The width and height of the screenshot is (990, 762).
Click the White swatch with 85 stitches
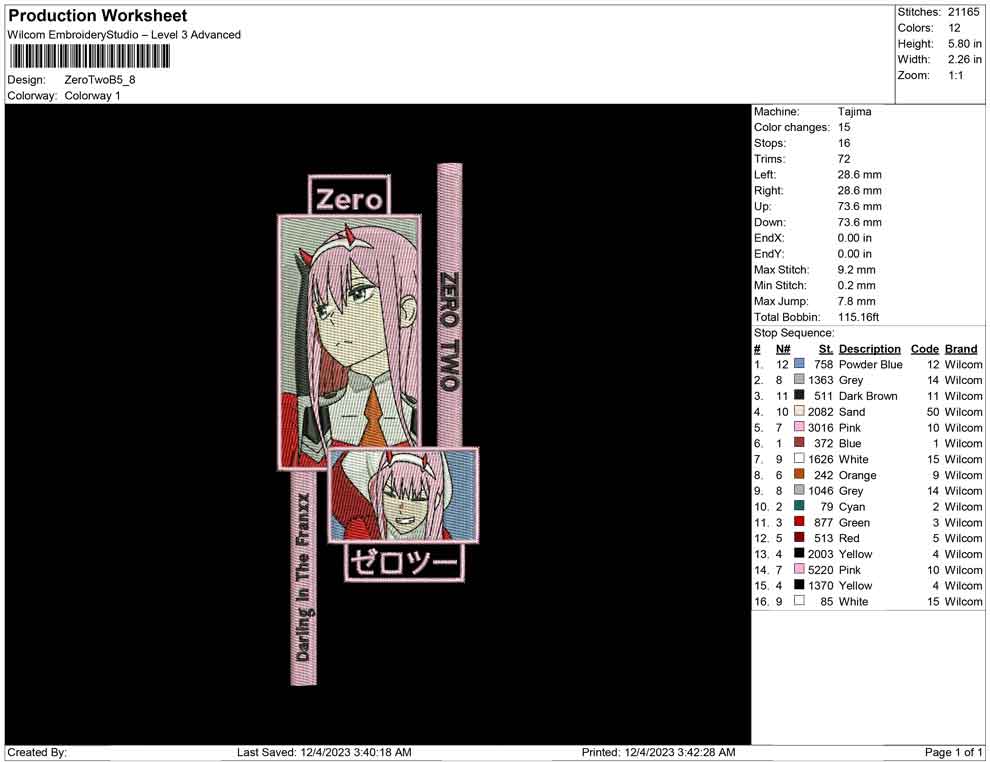coord(799,600)
